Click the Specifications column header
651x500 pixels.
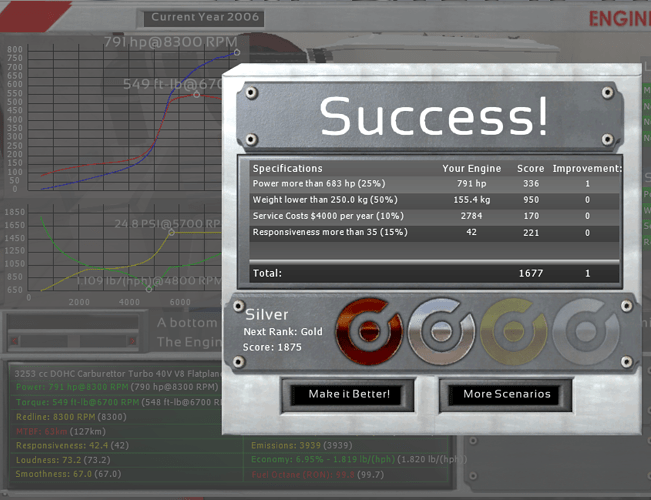tap(288, 168)
